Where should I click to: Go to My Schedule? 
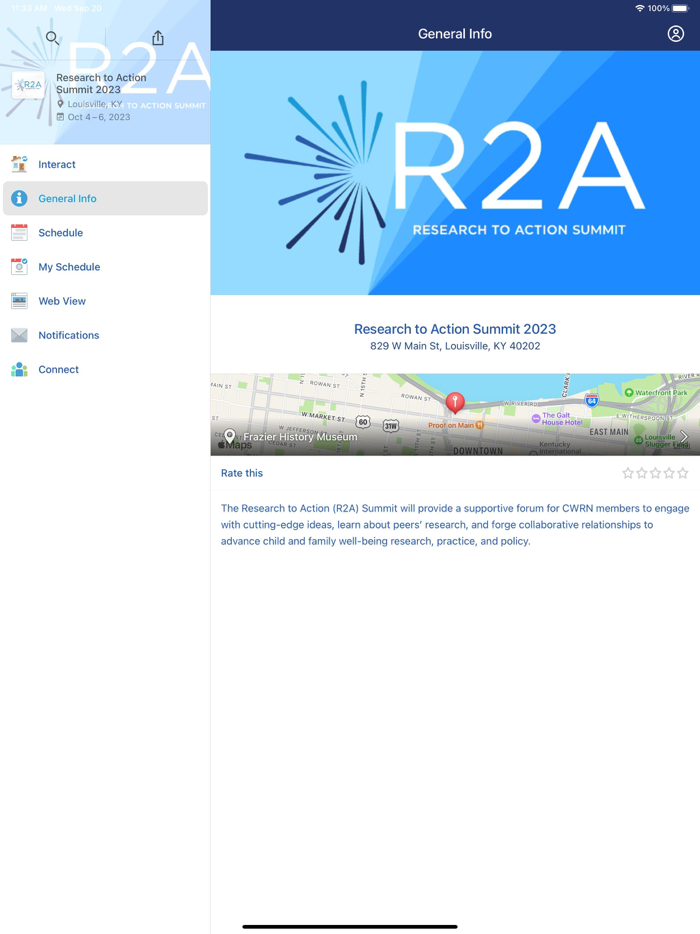[105, 267]
